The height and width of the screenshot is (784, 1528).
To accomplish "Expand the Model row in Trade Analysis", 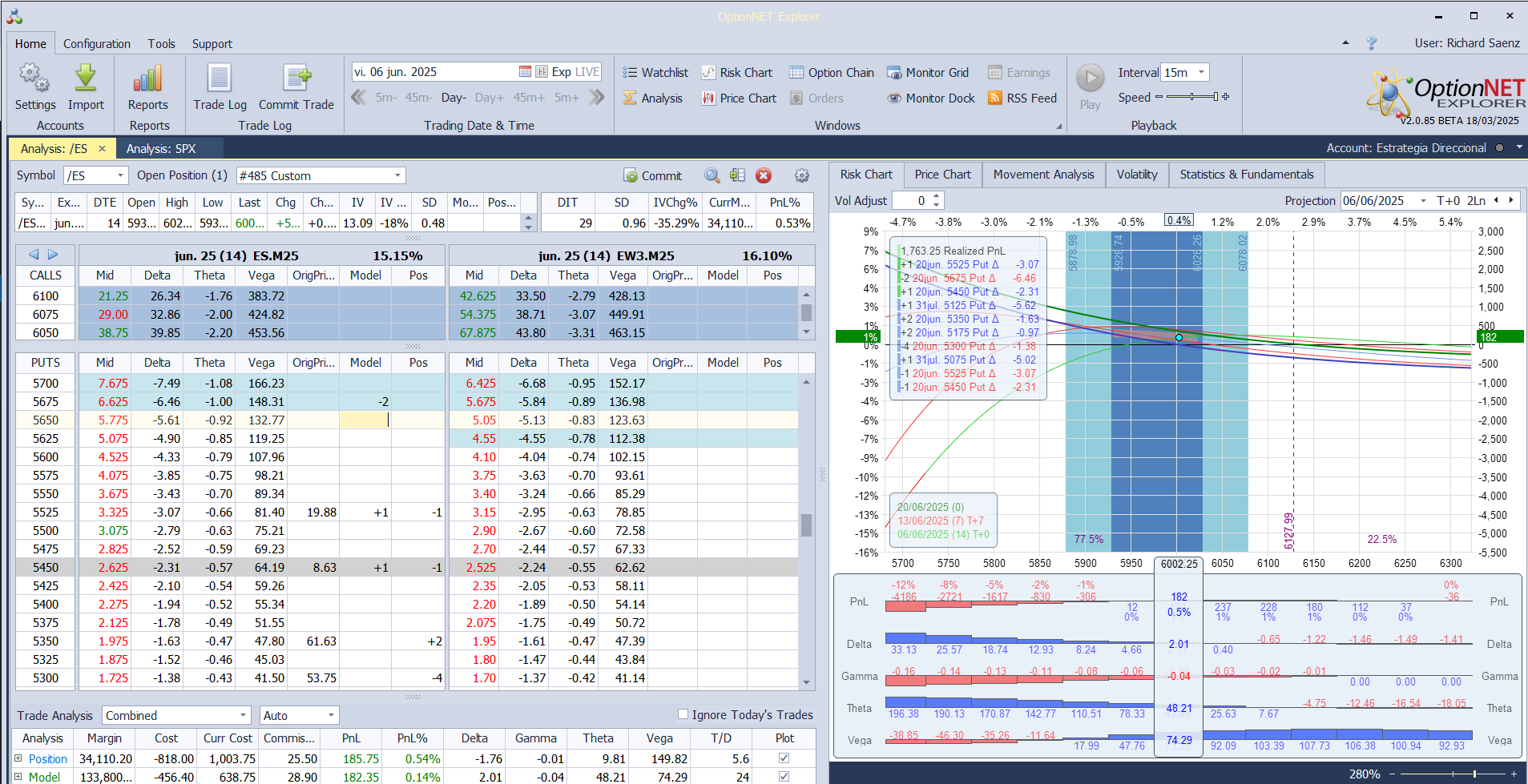I will (18, 777).
